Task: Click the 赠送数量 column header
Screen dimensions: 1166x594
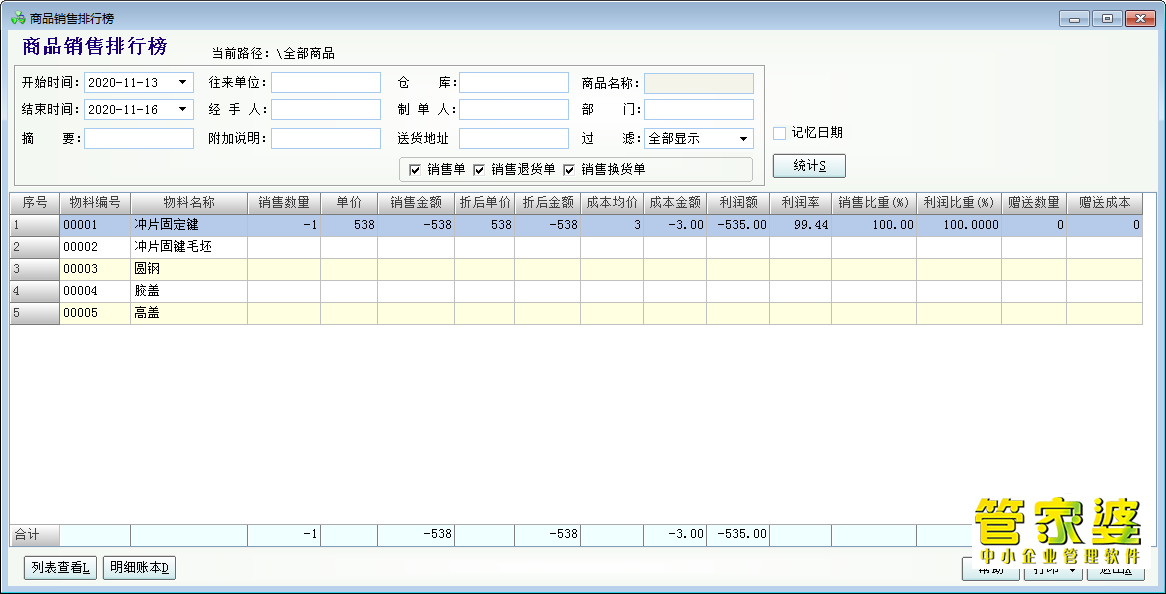Action: 1034,203
